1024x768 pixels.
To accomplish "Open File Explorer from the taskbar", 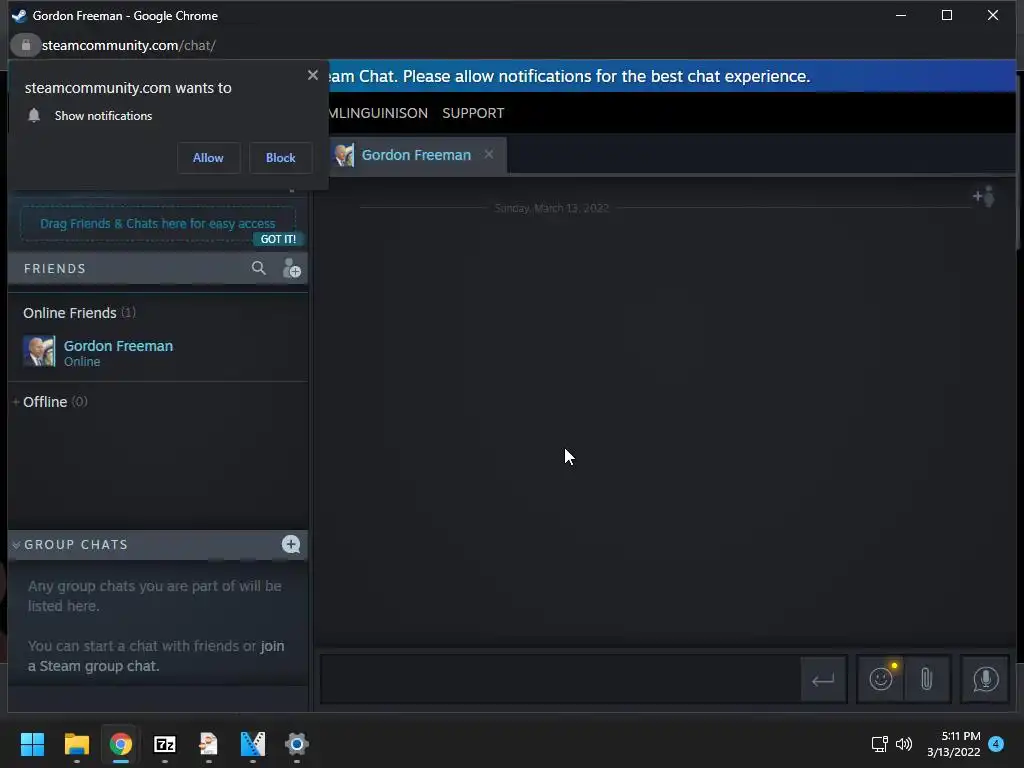I will click(x=76, y=744).
